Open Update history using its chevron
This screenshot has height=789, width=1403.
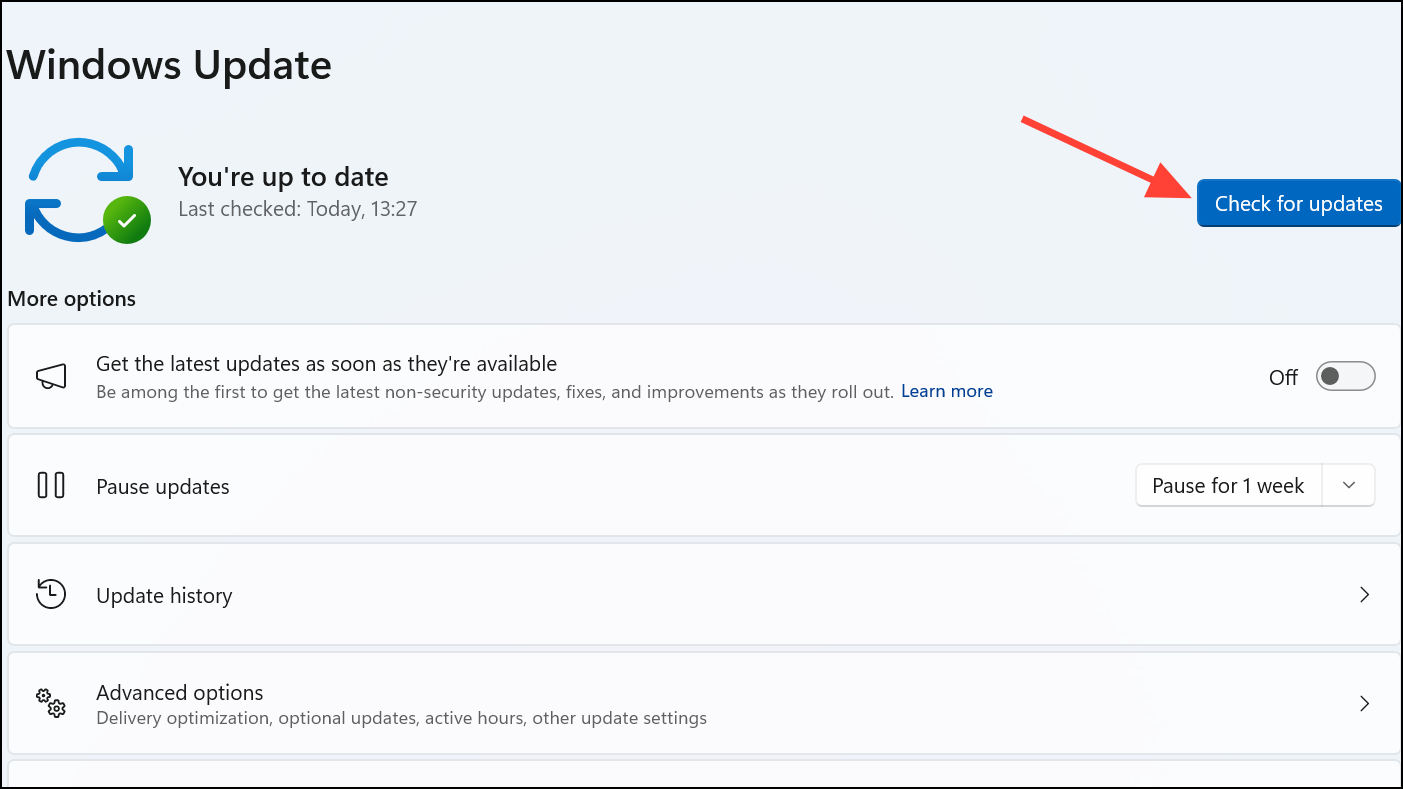click(x=1365, y=594)
